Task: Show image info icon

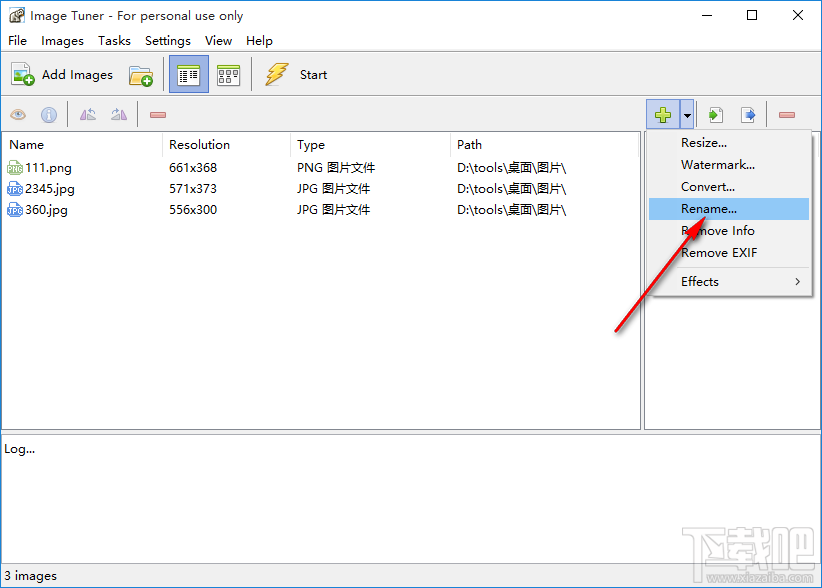Action: [x=49, y=114]
